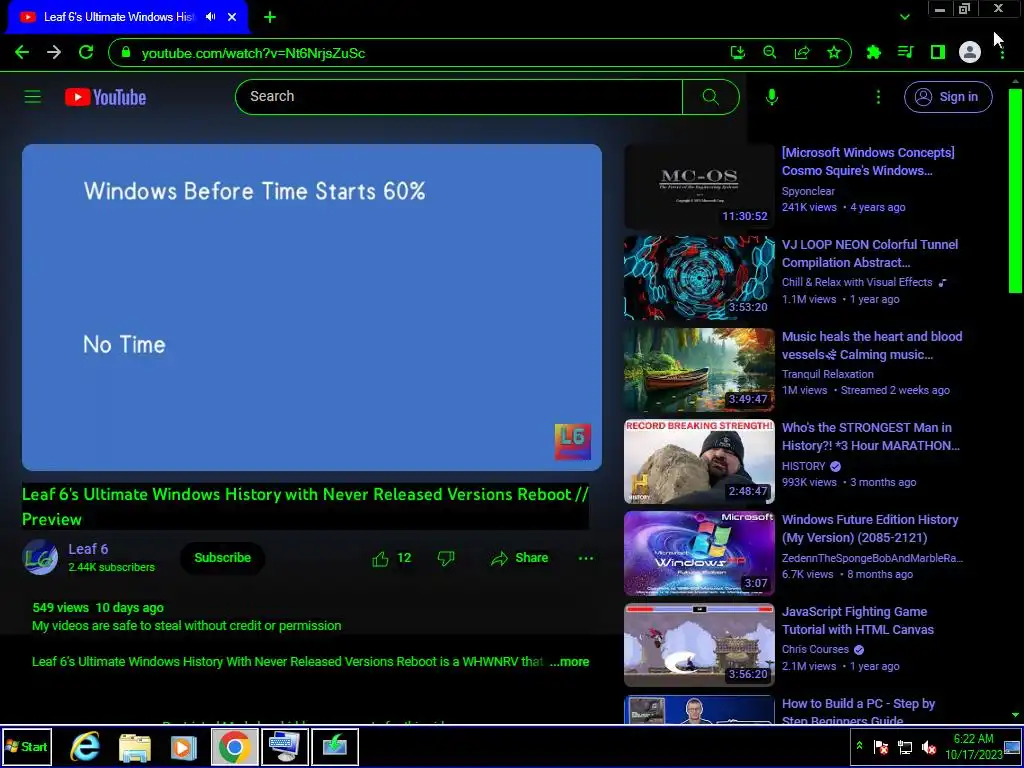Bookmark this page with the star icon

click(x=834, y=53)
